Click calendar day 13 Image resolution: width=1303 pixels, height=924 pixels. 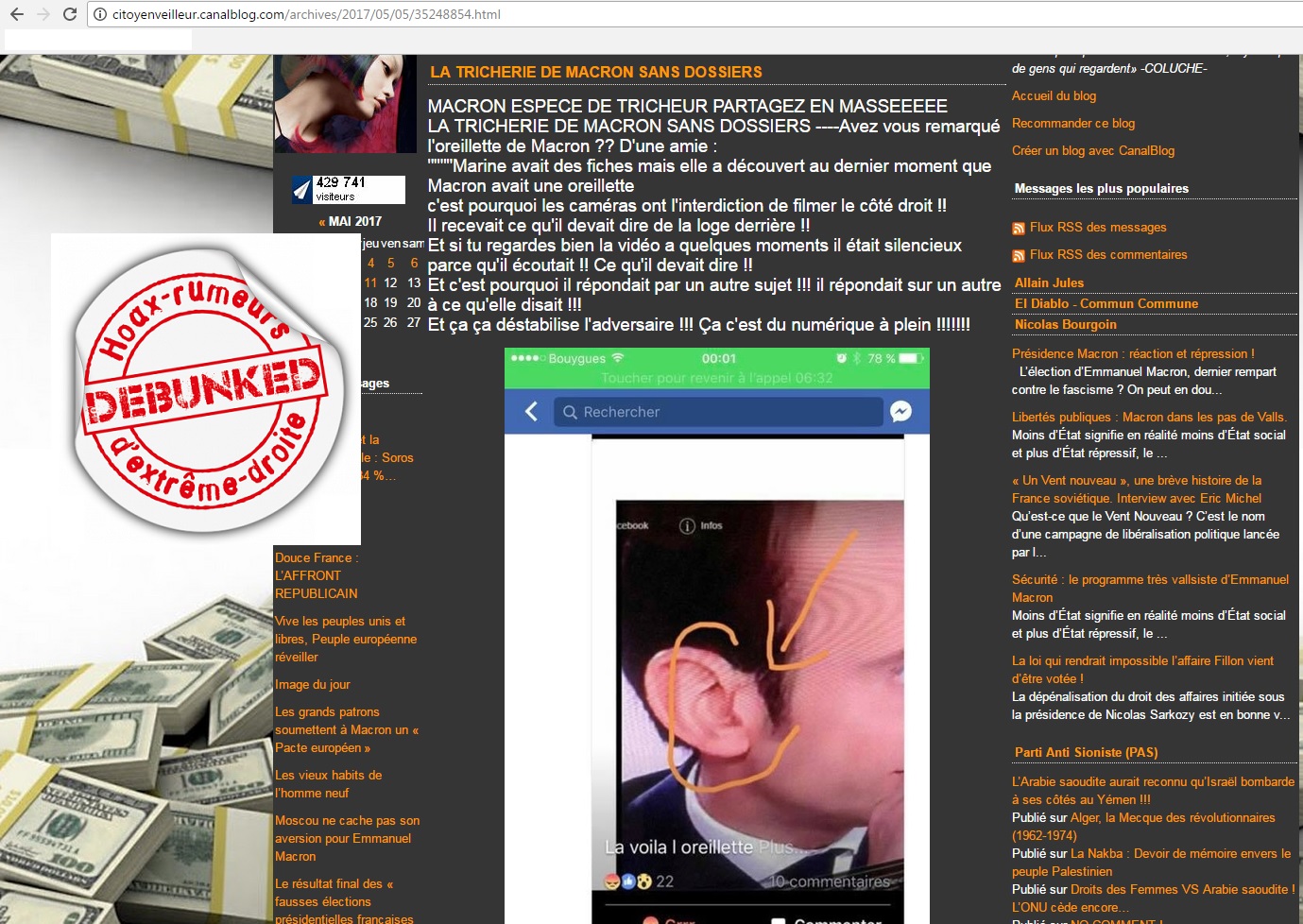tap(414, 282)
